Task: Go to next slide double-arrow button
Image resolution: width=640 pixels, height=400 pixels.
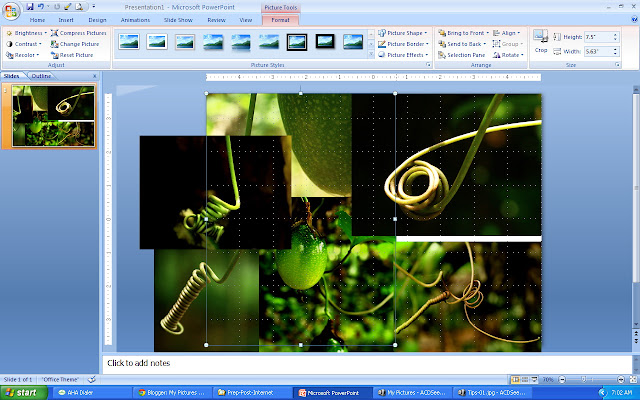Action: click(x=636, y=340)
